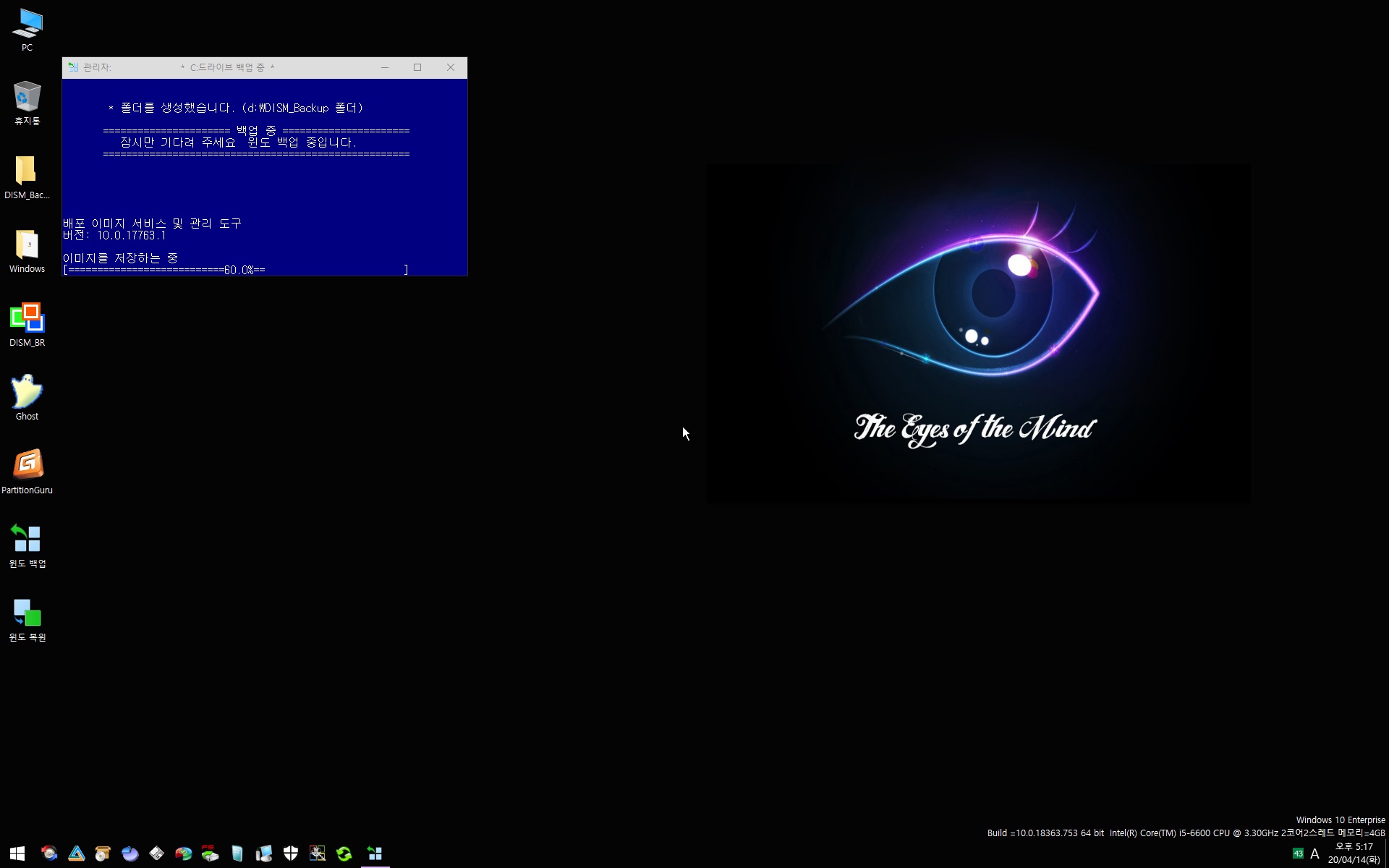Select the Windows folder on desktop
Screen dimensions: 1389x868
point(27,251)
